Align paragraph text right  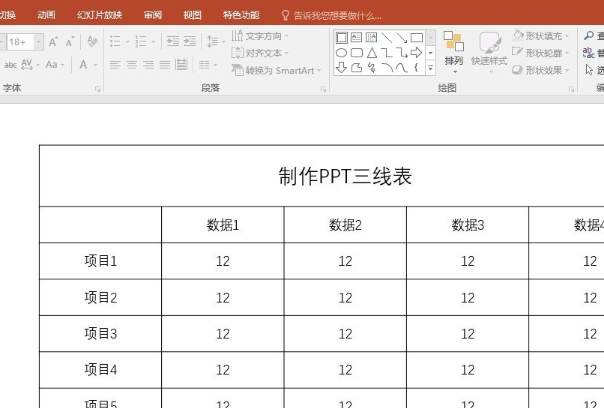pyautogui.click(x=148, y=65)
